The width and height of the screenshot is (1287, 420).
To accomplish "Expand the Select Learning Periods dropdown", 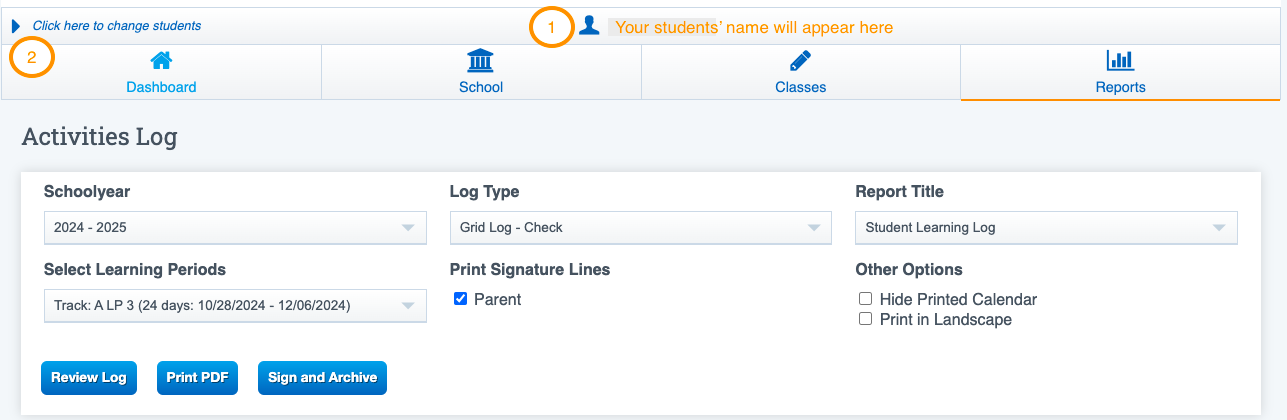I will (x=235, y=306).
